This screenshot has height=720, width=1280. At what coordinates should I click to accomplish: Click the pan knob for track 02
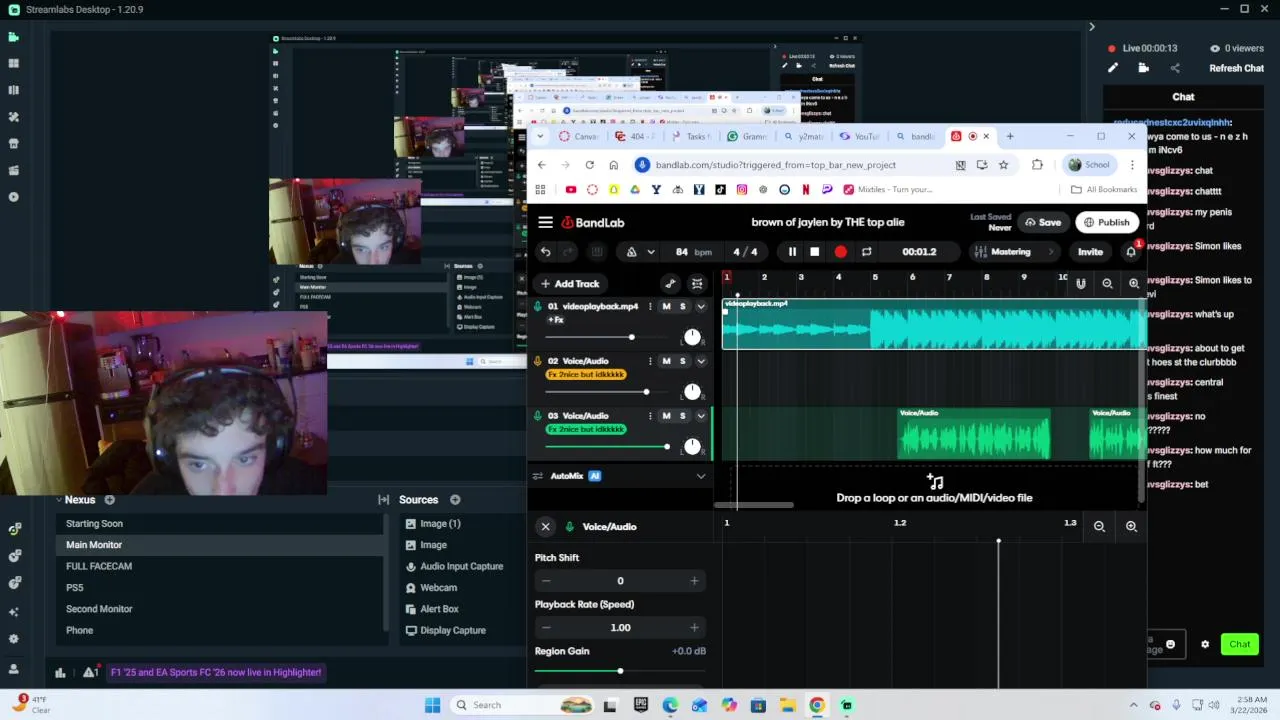coord(692,391)
